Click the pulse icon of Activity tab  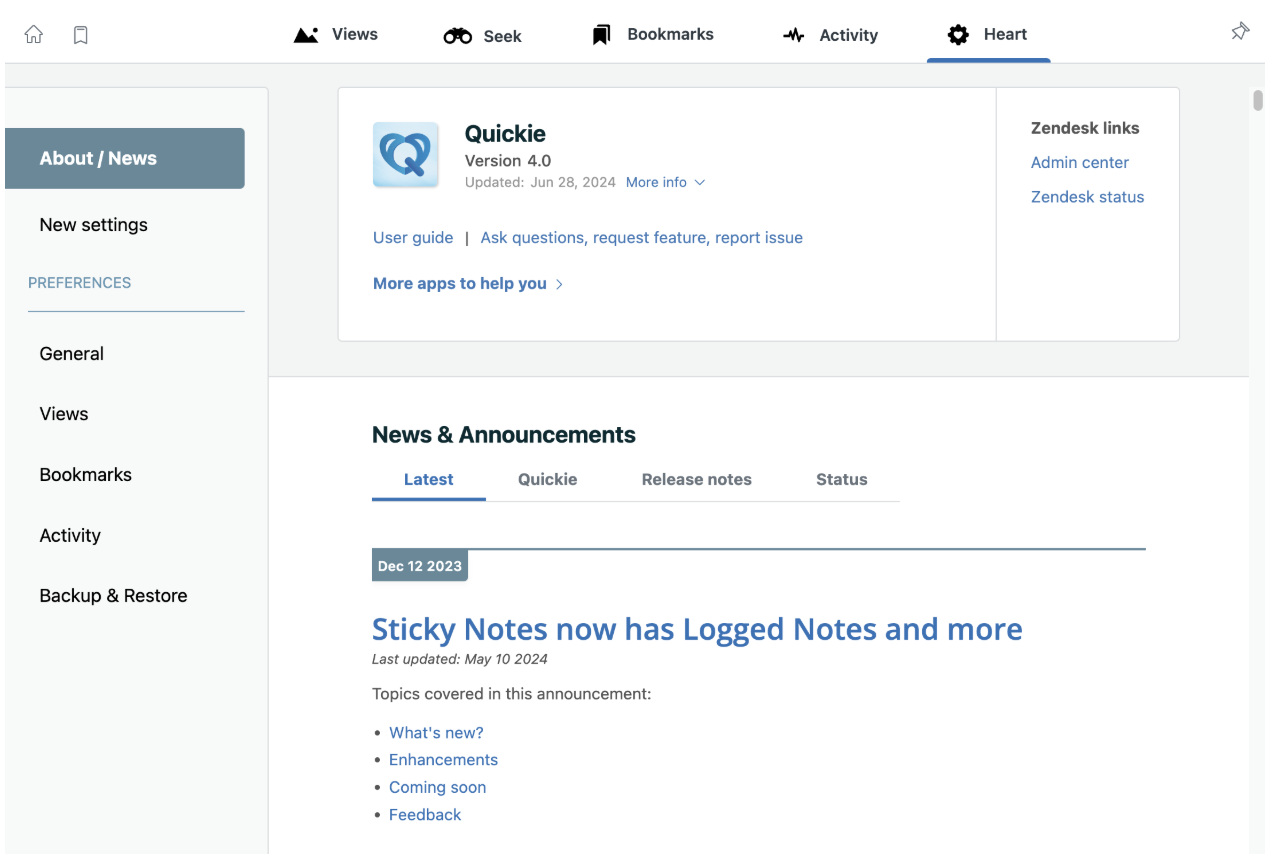point(794,36)
